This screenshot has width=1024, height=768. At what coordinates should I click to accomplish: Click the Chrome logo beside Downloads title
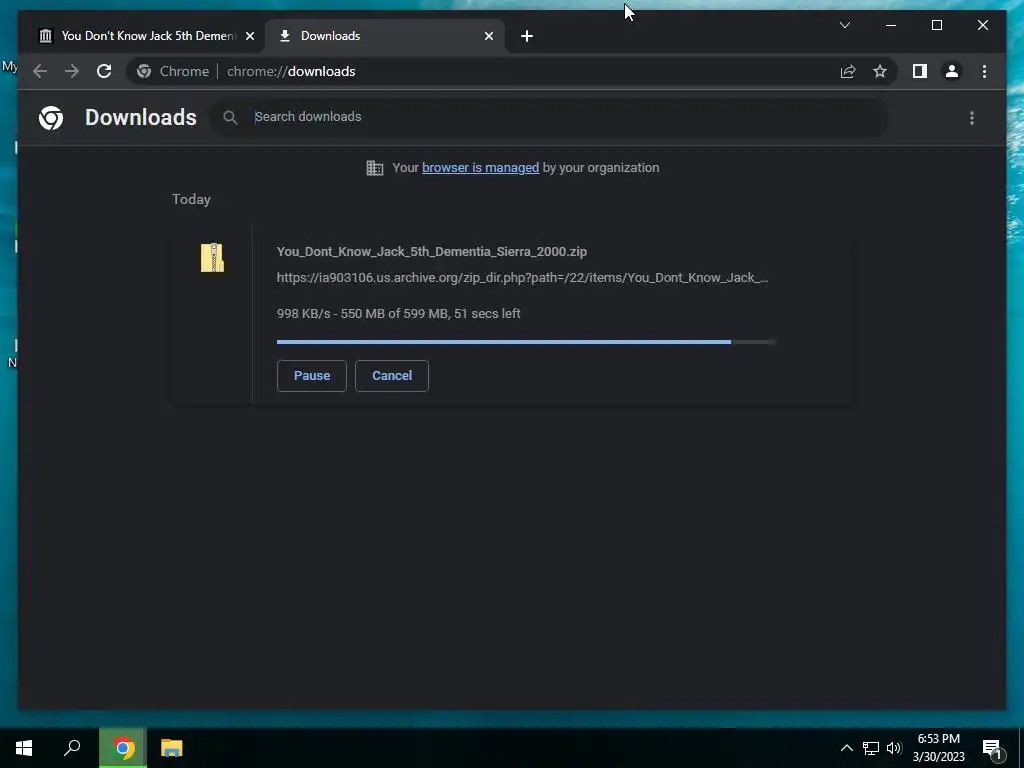coord(51,118)
